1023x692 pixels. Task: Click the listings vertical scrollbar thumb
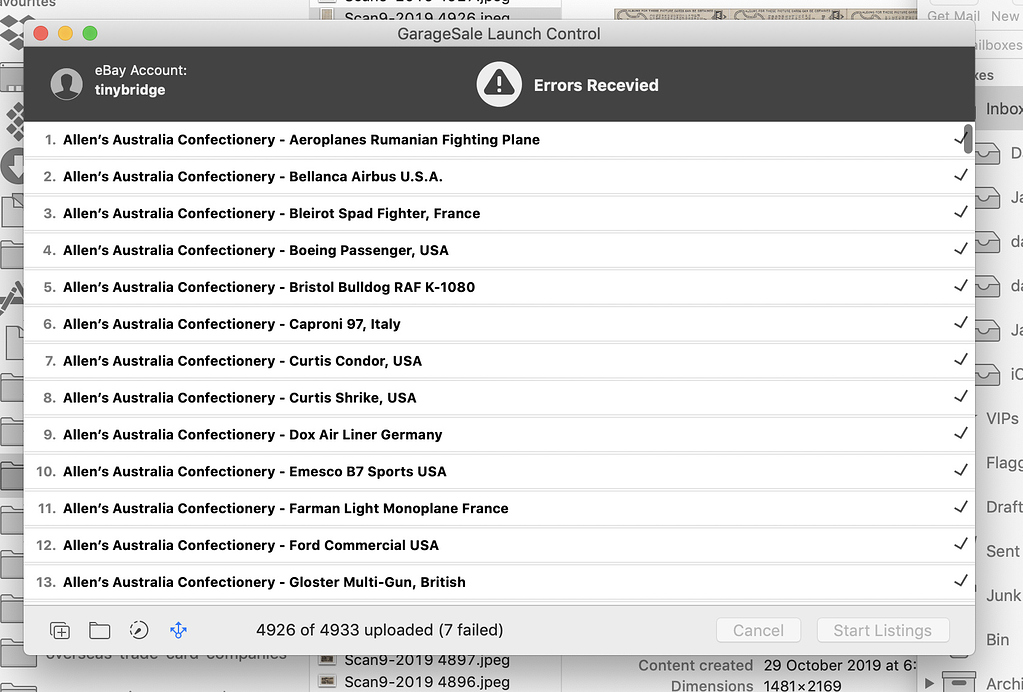[968, 139]
